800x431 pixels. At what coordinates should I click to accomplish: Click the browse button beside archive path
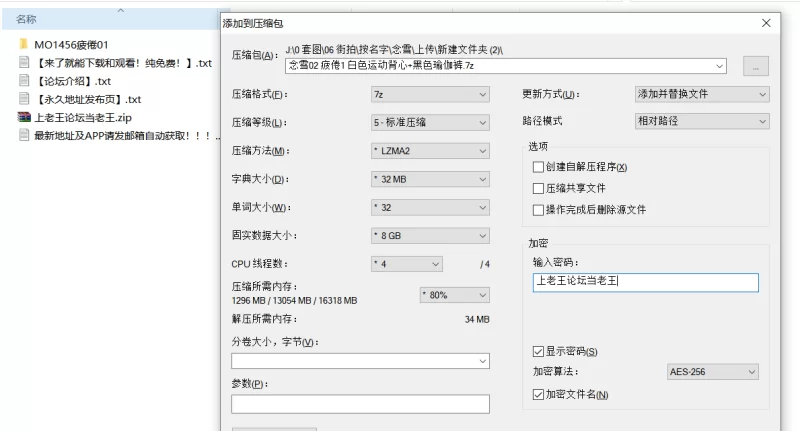click(755, 66)
